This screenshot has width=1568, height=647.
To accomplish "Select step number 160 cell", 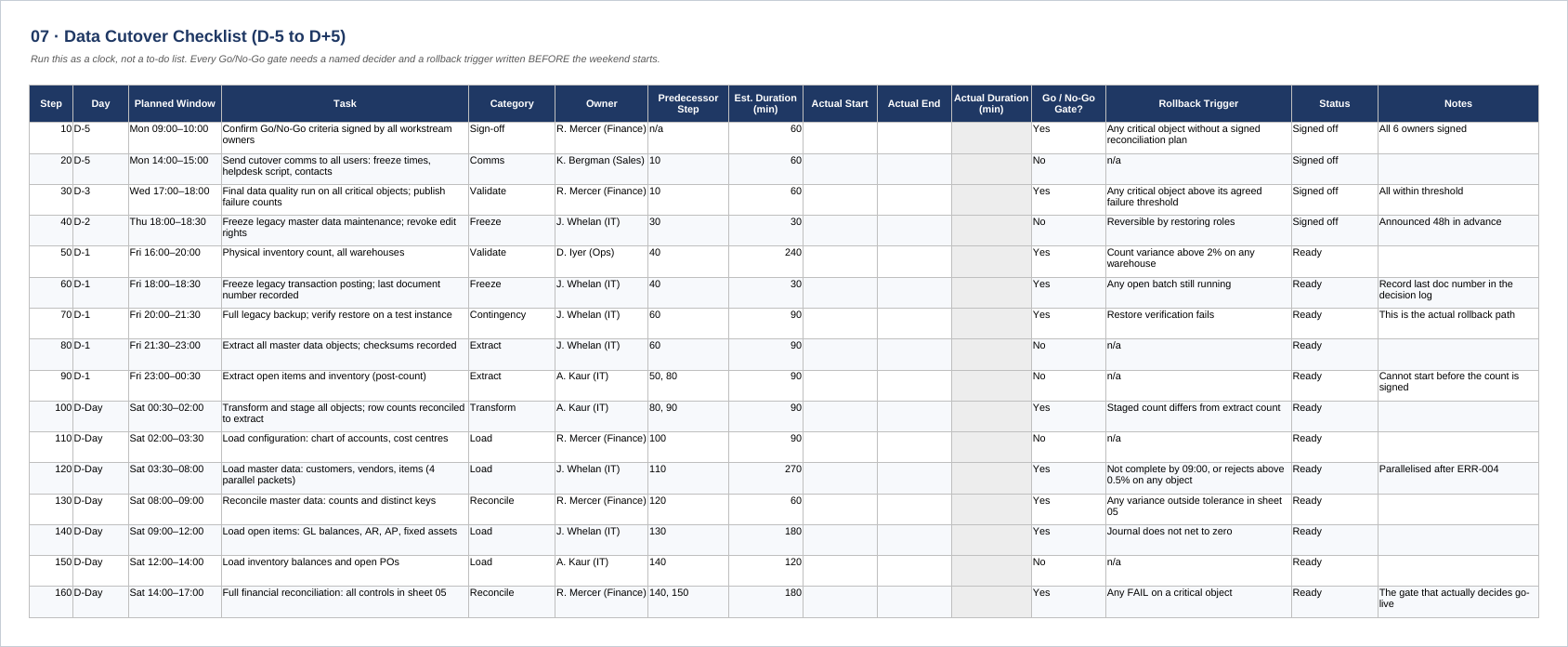I will (51, 601).
